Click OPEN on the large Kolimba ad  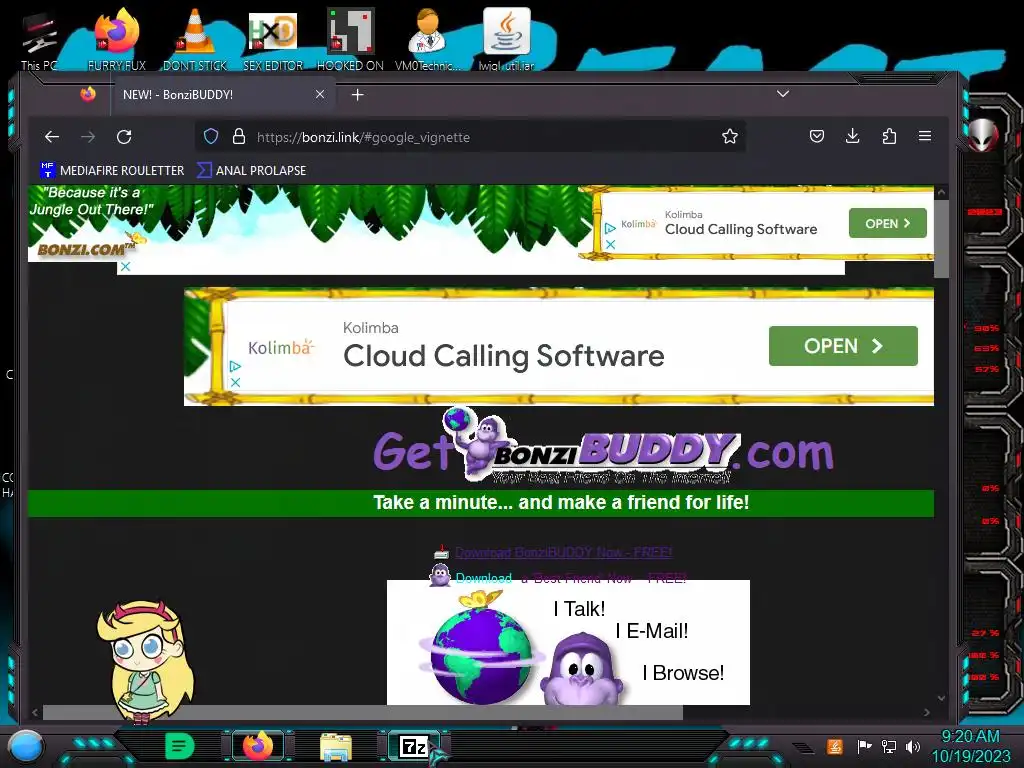click(x=843, y=345)
